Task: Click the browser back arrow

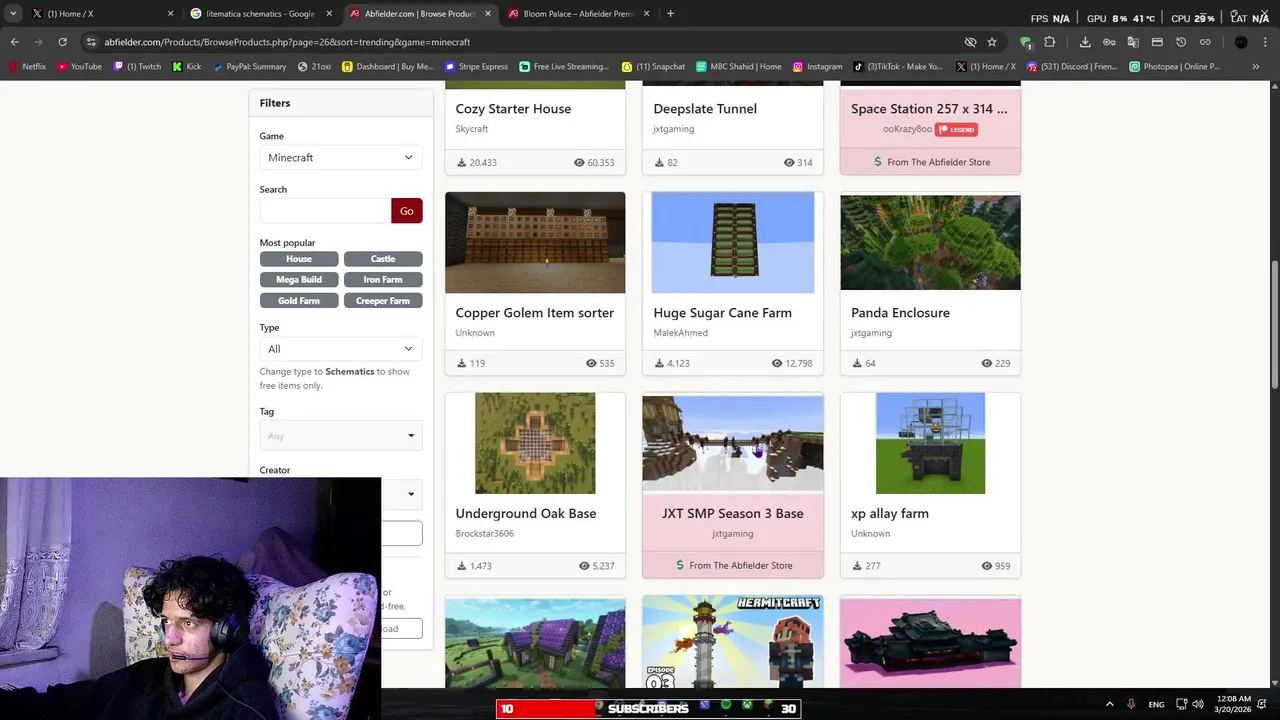Action: coord(14,42)
